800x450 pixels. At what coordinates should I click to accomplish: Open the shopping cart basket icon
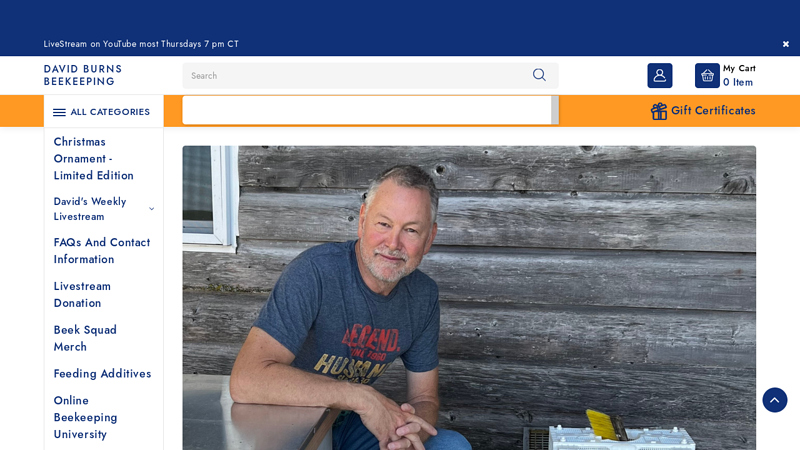707,76
